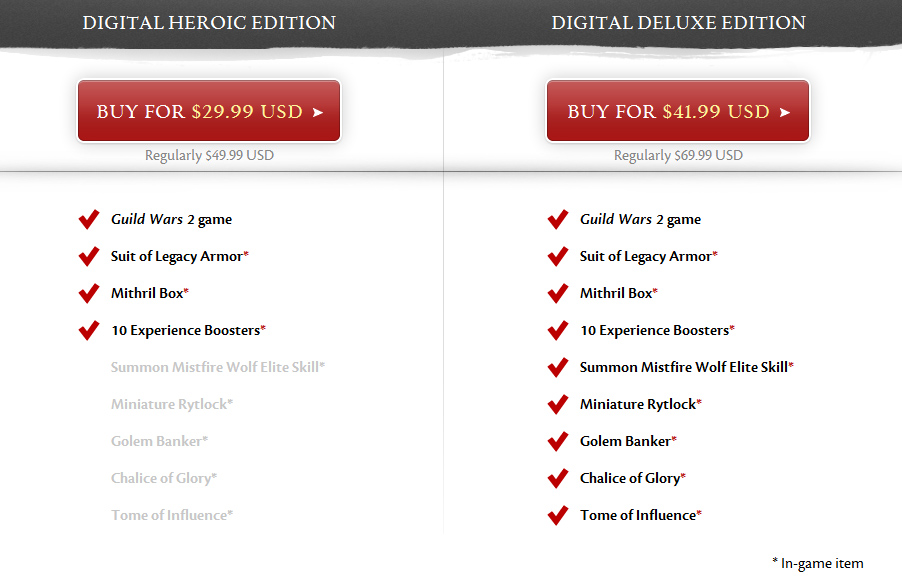
Task: Click the Digital Deluxe Edition heading
Action: pyautogui.click(x=678, y=23)
